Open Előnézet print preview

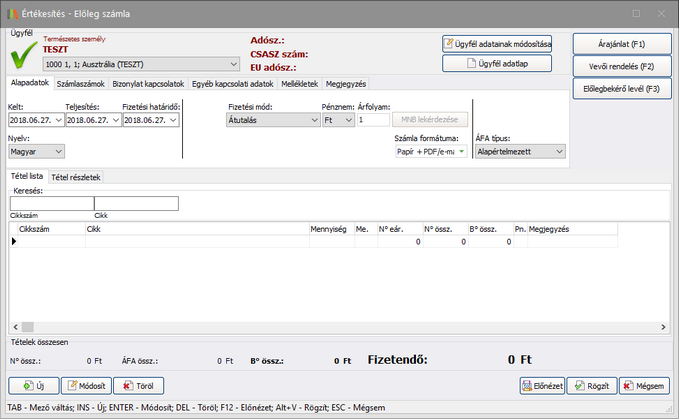tap(541, 385)
